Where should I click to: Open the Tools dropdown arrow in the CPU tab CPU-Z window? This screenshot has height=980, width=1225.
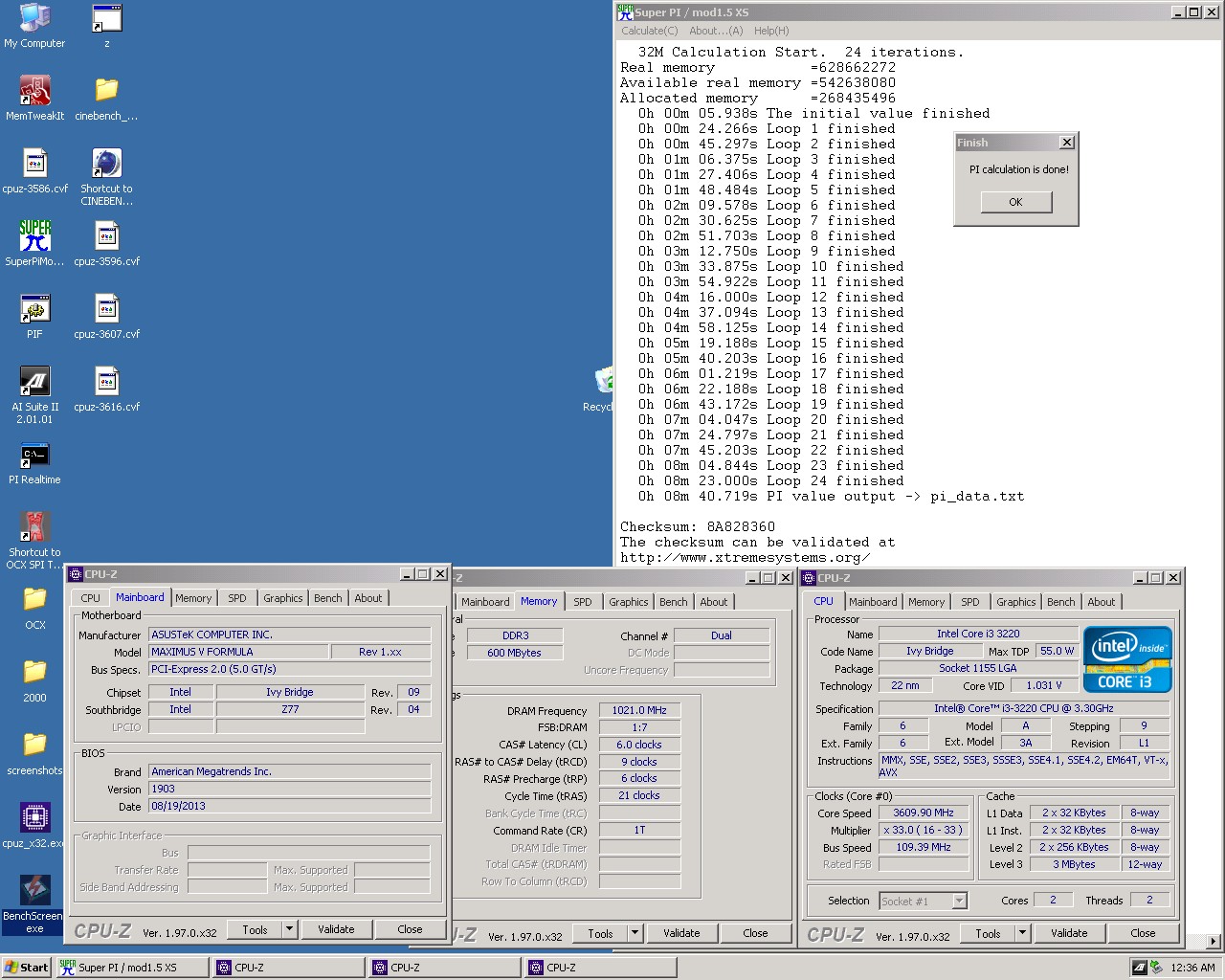pyautogui.click(x=1022, y=933)
